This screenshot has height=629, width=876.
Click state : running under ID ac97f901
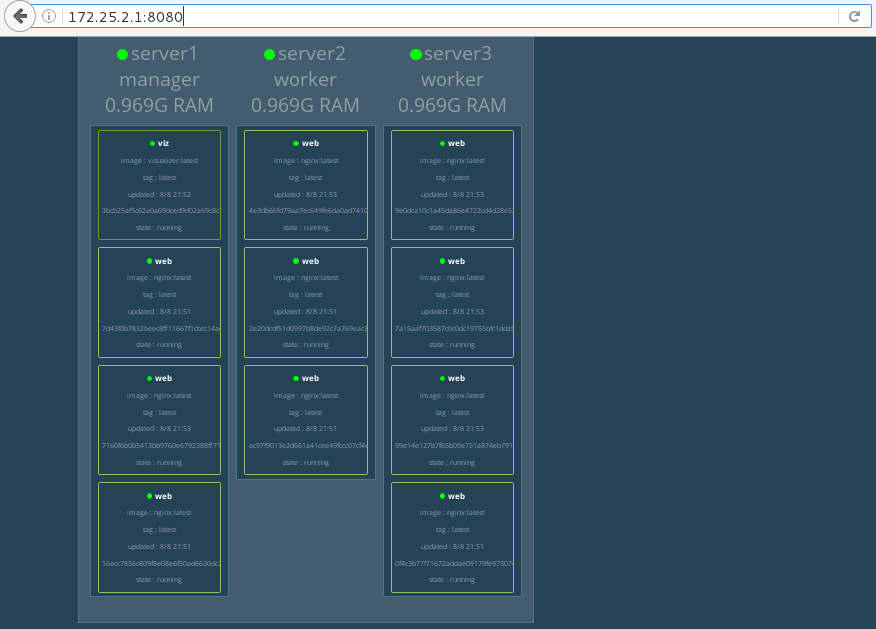point(306,463)
